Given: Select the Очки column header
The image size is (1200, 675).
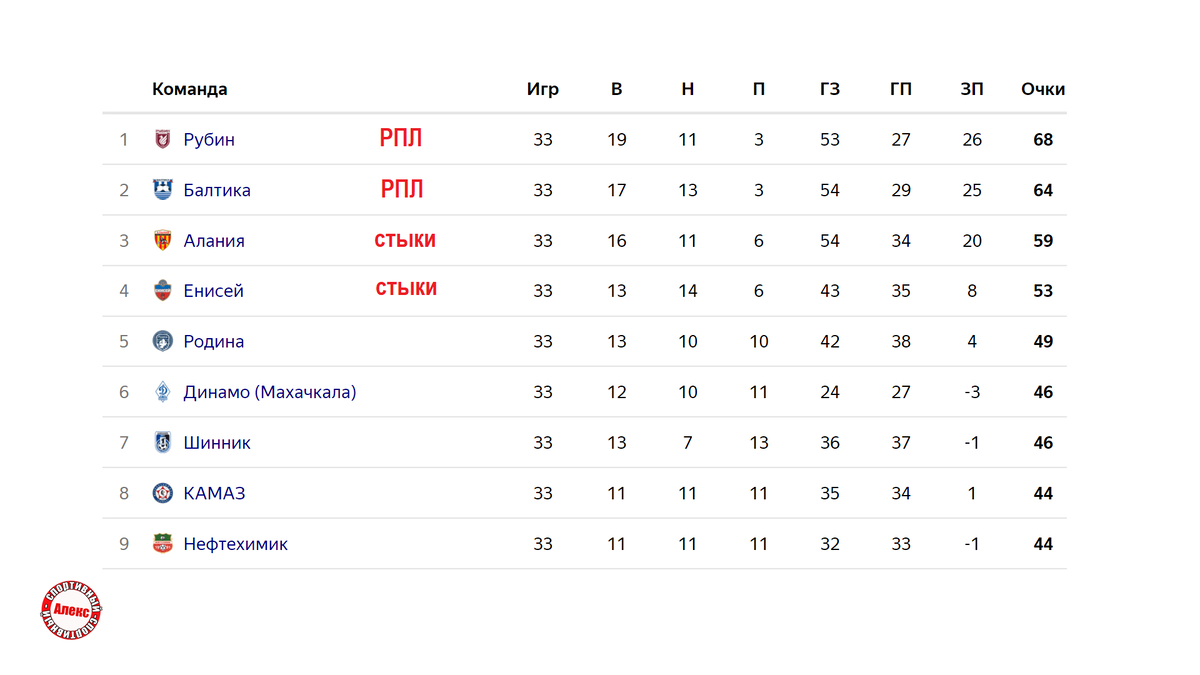Looking at the screenshot, I should pos(1043,89).
